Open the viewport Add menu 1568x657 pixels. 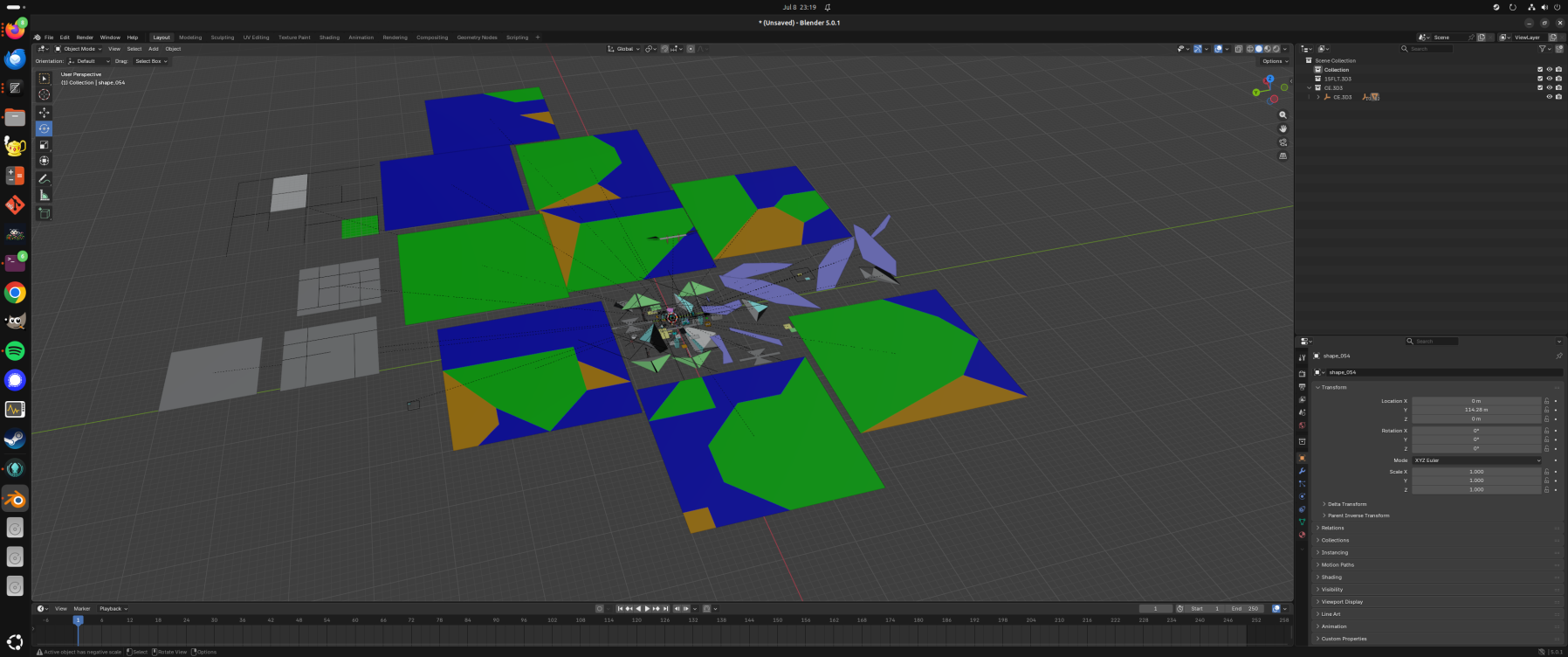(x=154, y=49)
